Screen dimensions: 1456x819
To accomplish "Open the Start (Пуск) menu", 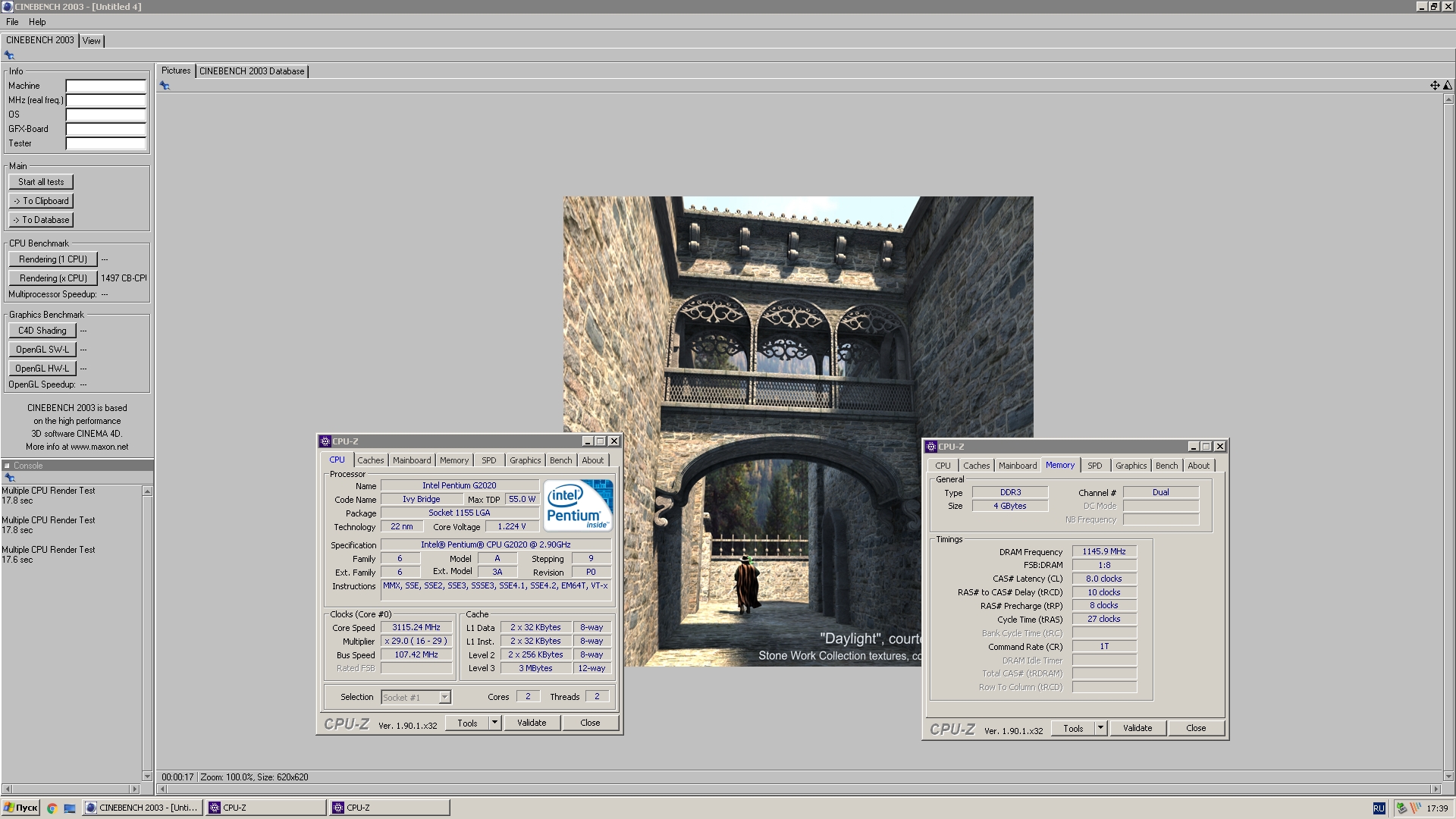I will coord(20,808).
